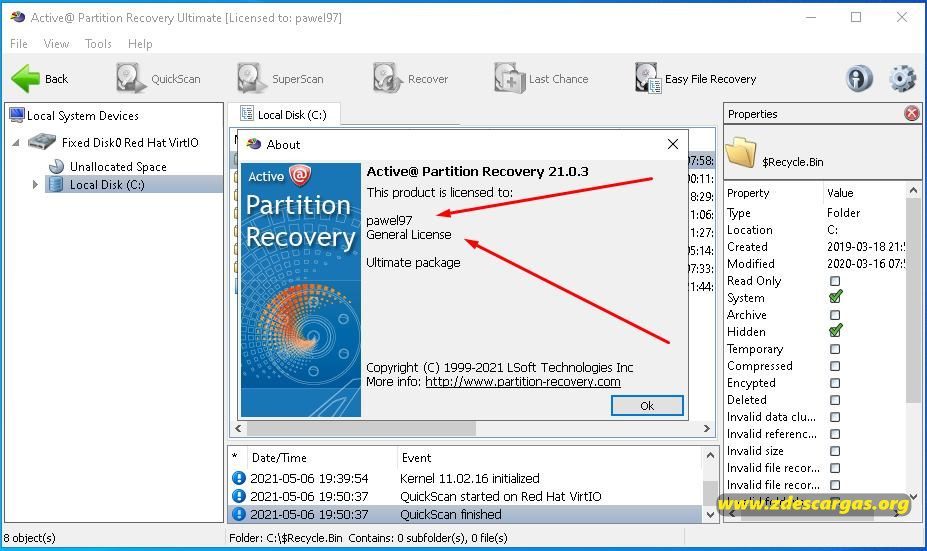This screenshot has width=927, height=551.
Task: Click Ok in the About dialog
Action: (647, 406)
